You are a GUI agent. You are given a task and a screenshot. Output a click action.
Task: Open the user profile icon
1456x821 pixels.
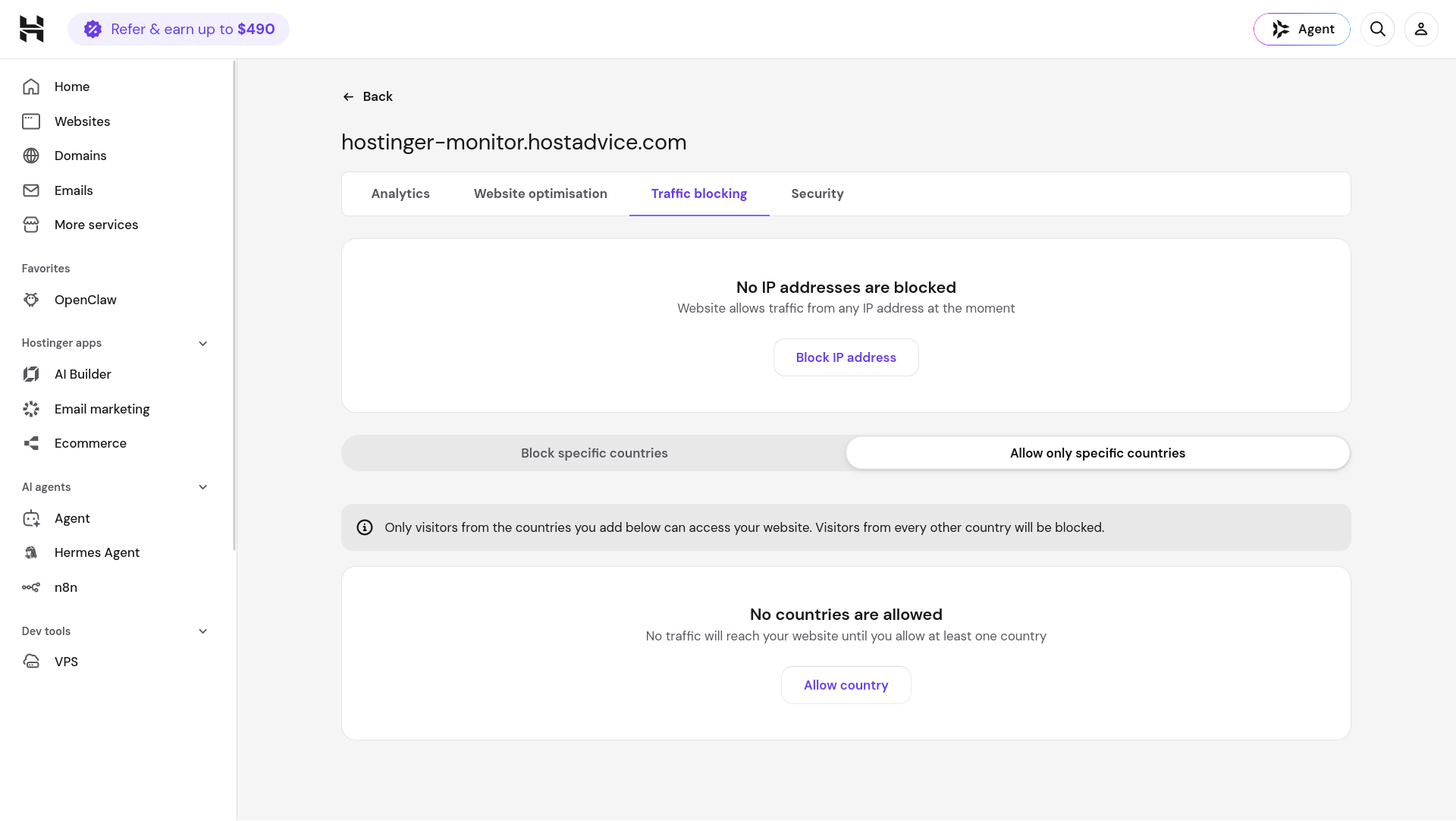click(x=1421, y=29)
